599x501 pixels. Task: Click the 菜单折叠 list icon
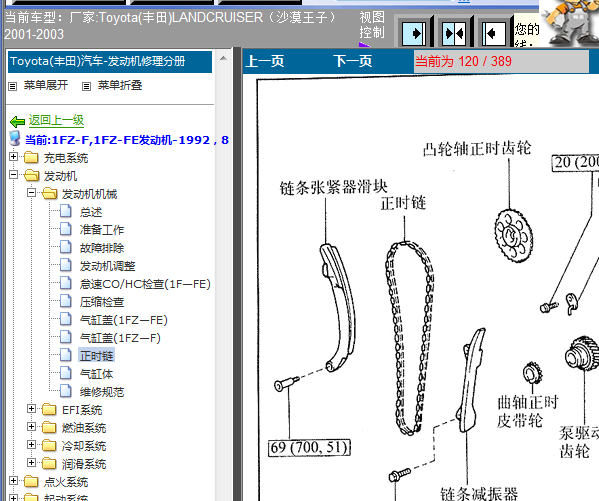86,86
